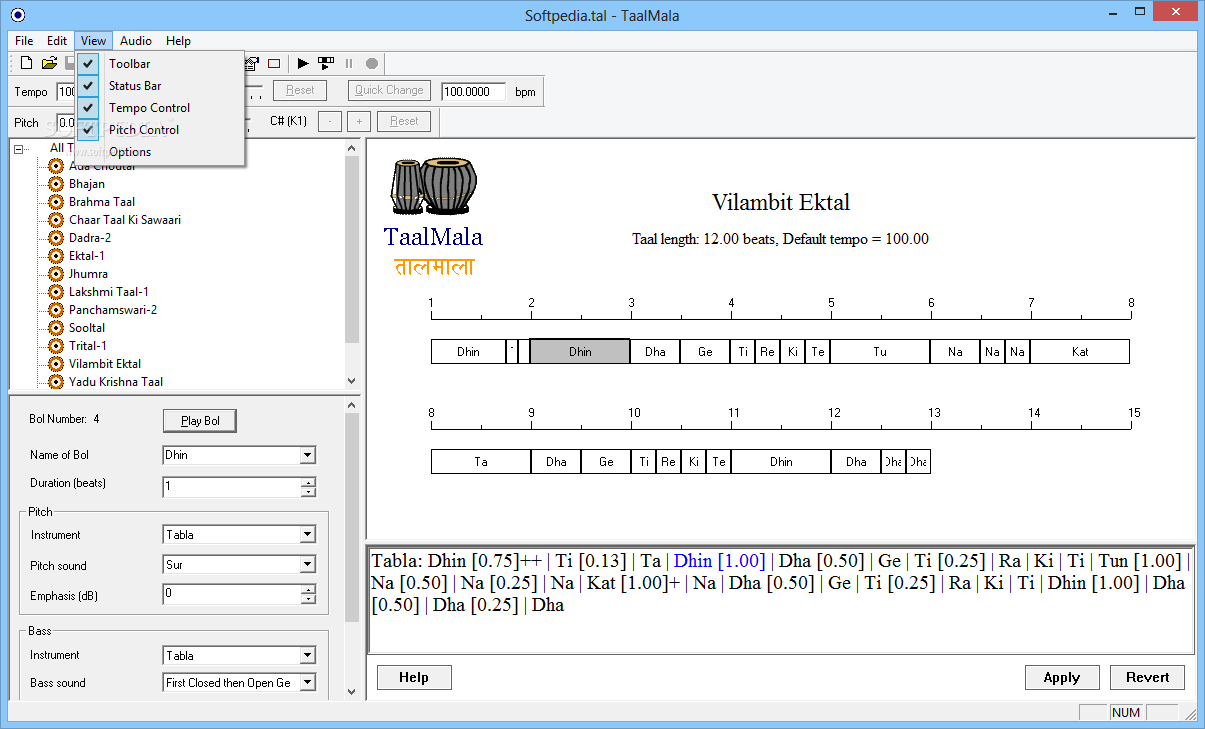Click the Emphasis dB input field
This screenshot has height=729, width=1205.
coord(232,595)
